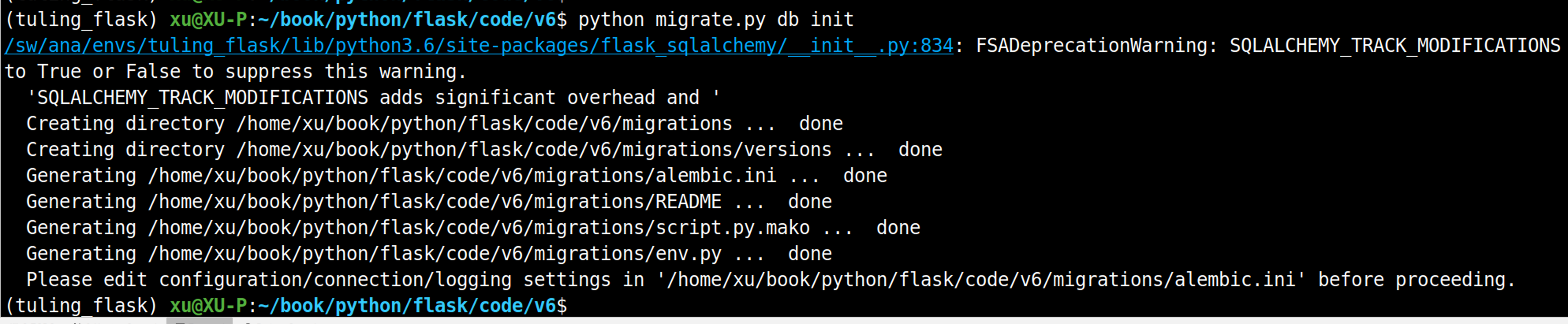Click 'Creating directory' line ending in v6/migrations
The image size is (1568, 324).
pyautogui.click(x=435, y=124)
